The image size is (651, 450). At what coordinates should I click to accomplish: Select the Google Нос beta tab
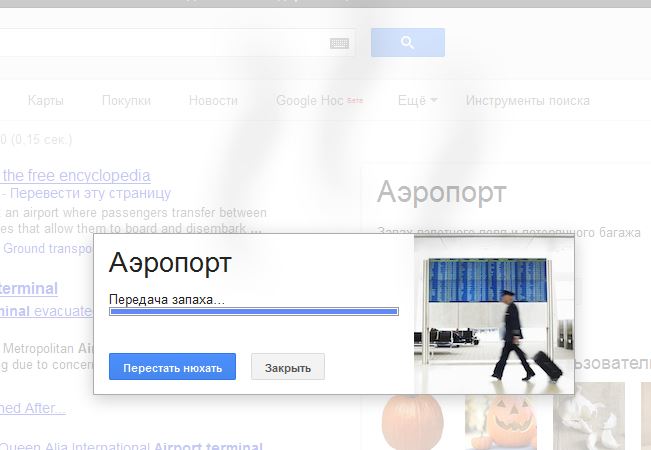(319, 100)
